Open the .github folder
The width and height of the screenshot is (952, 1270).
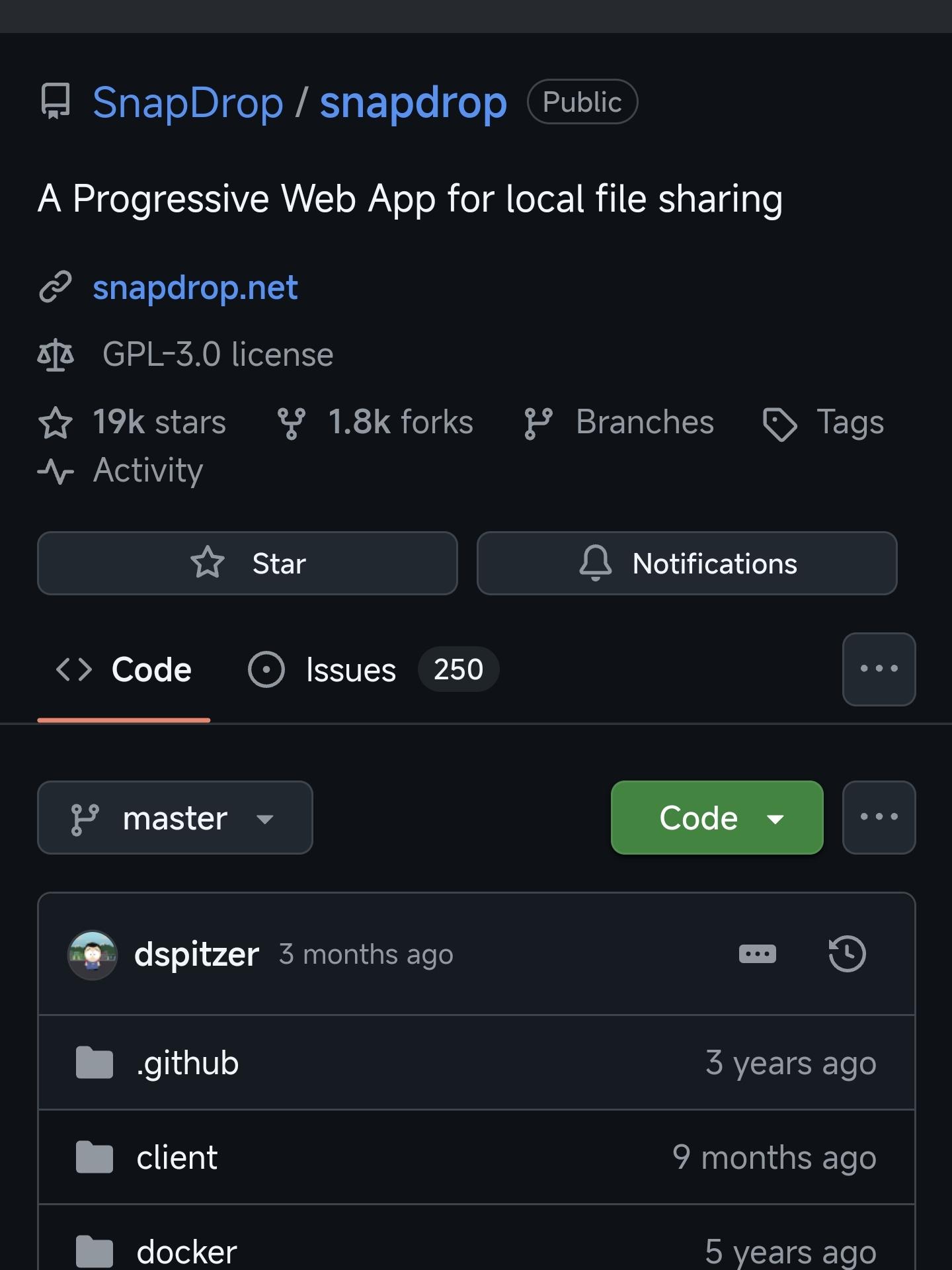(x=188, y=1063)
